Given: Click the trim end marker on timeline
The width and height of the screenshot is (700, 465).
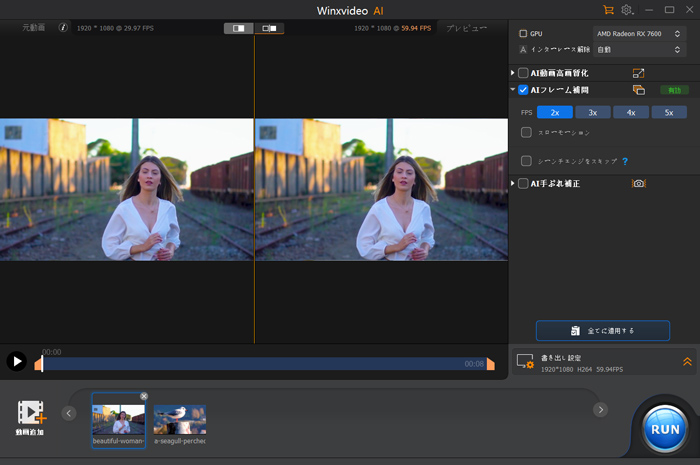Looking at the screenshot, I should [491, 364].
